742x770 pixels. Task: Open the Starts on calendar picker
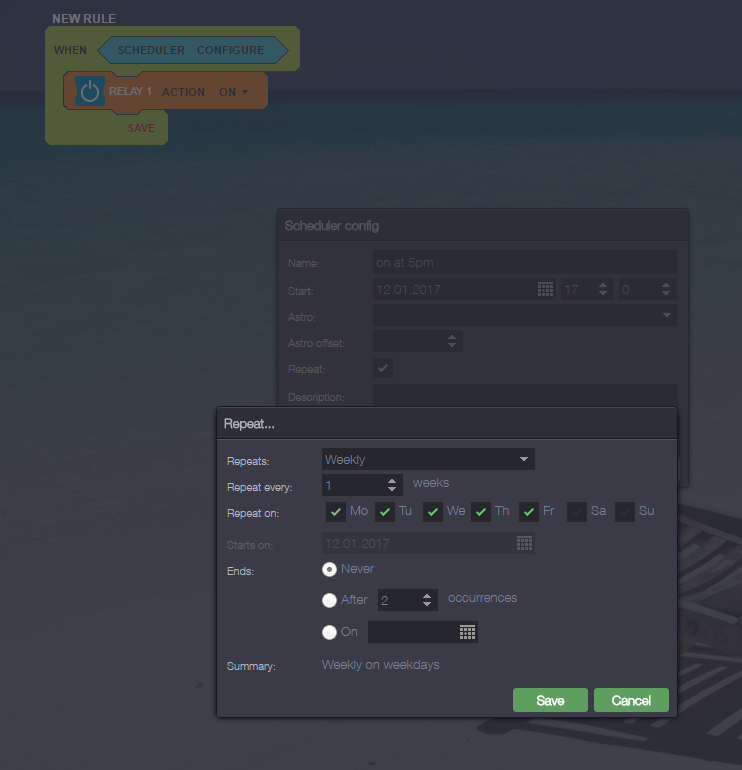click(524, 544)
